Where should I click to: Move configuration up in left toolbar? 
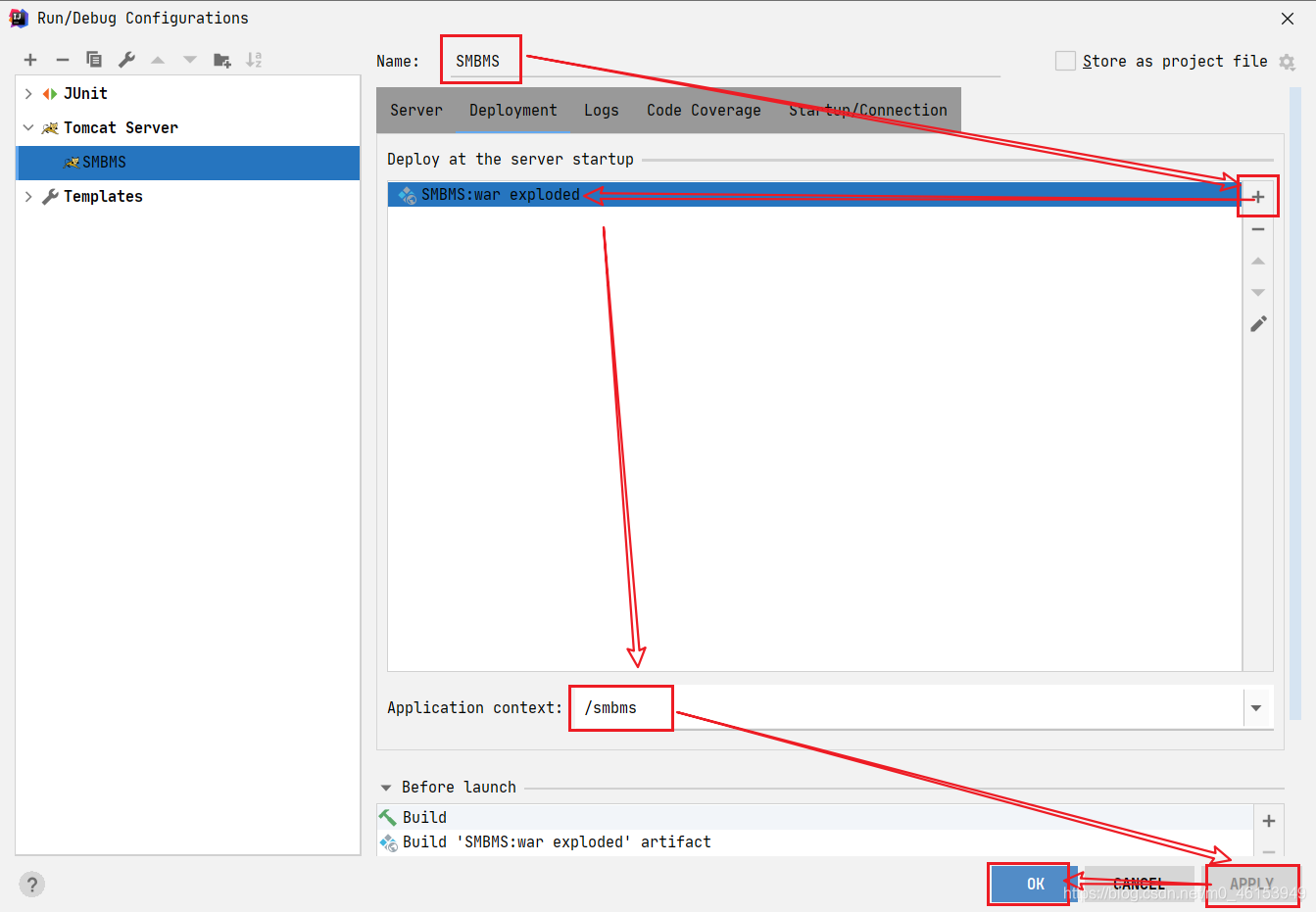(x=158, y=60)
